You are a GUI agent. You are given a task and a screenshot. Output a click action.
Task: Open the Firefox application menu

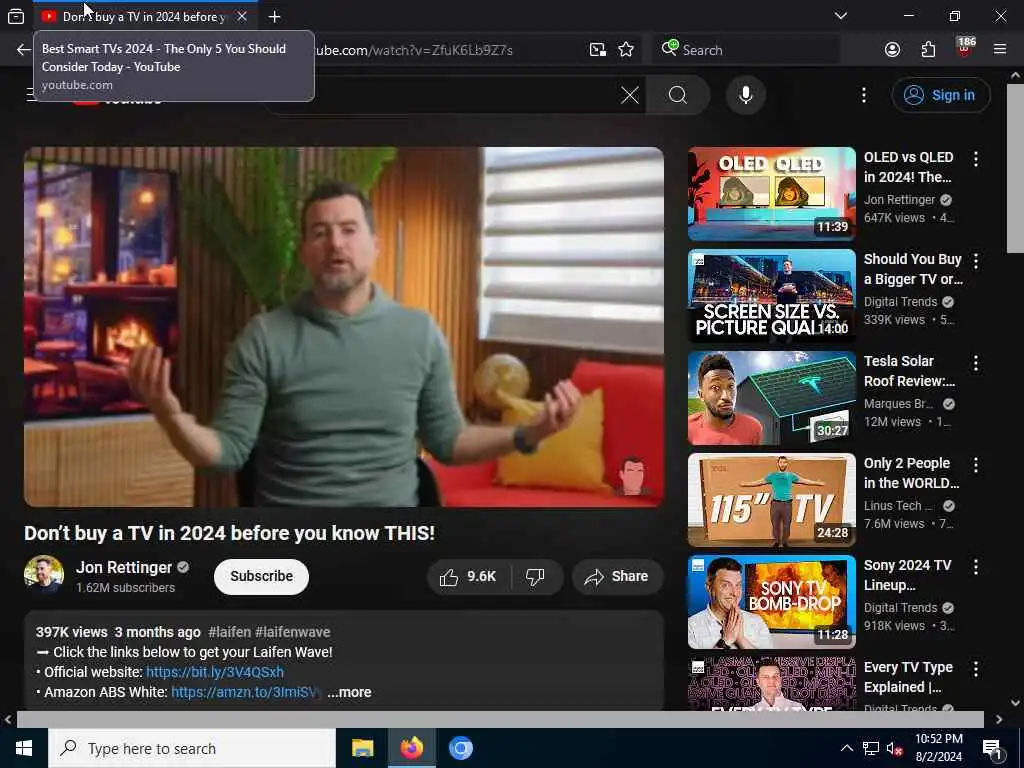click(x=1000, y=49)
